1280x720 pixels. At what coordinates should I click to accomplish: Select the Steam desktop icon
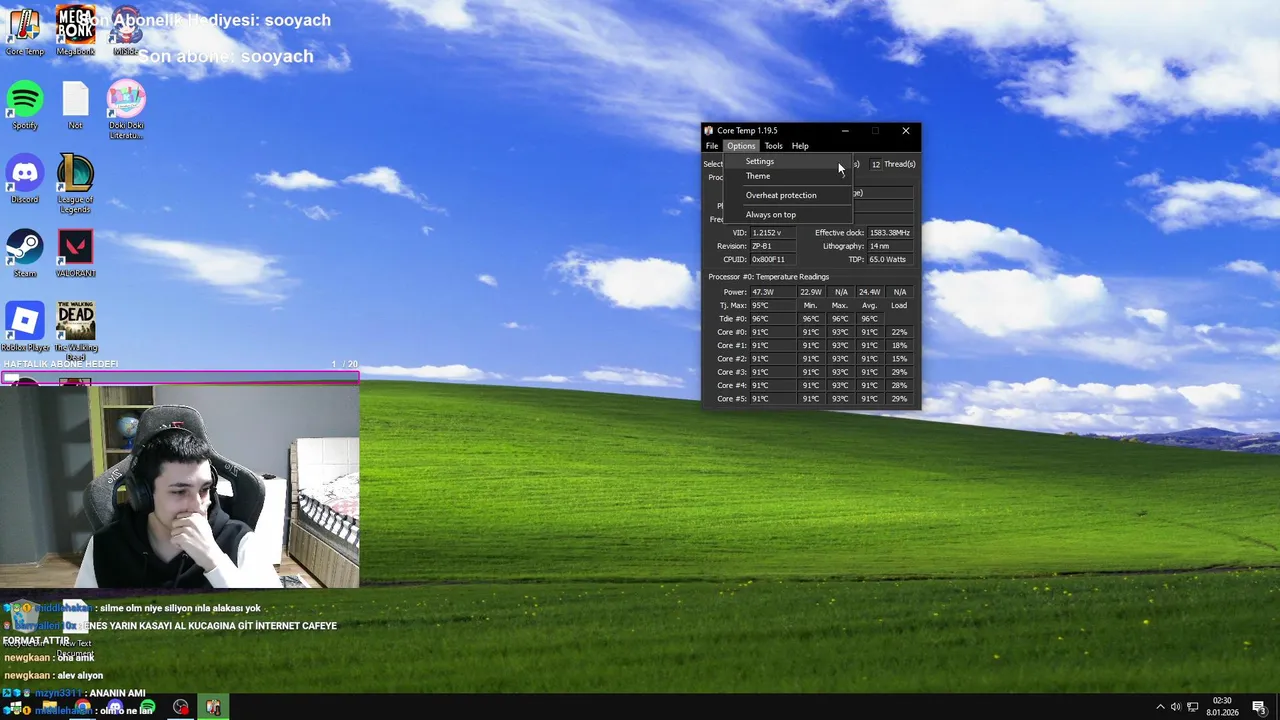[x=25, y=253]
